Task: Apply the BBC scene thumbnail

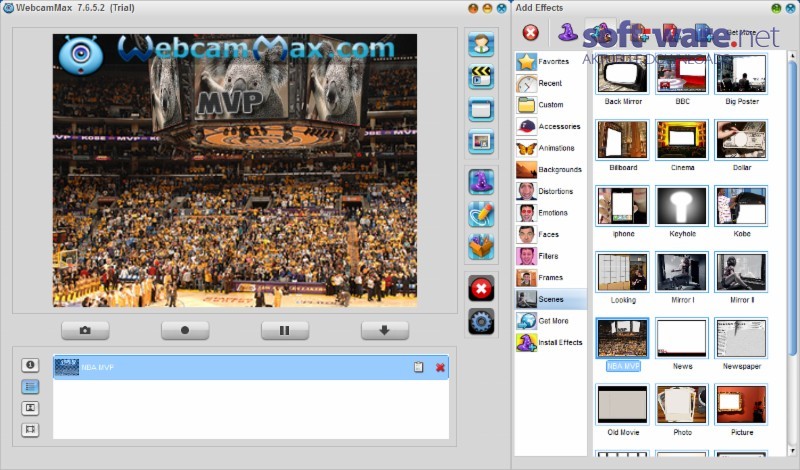Action: pos(682,74)
